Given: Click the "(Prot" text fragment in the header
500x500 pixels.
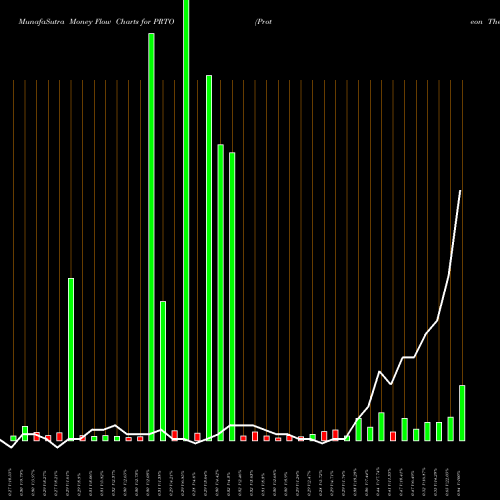Looking at the screenshot, I should pos(263,22).
